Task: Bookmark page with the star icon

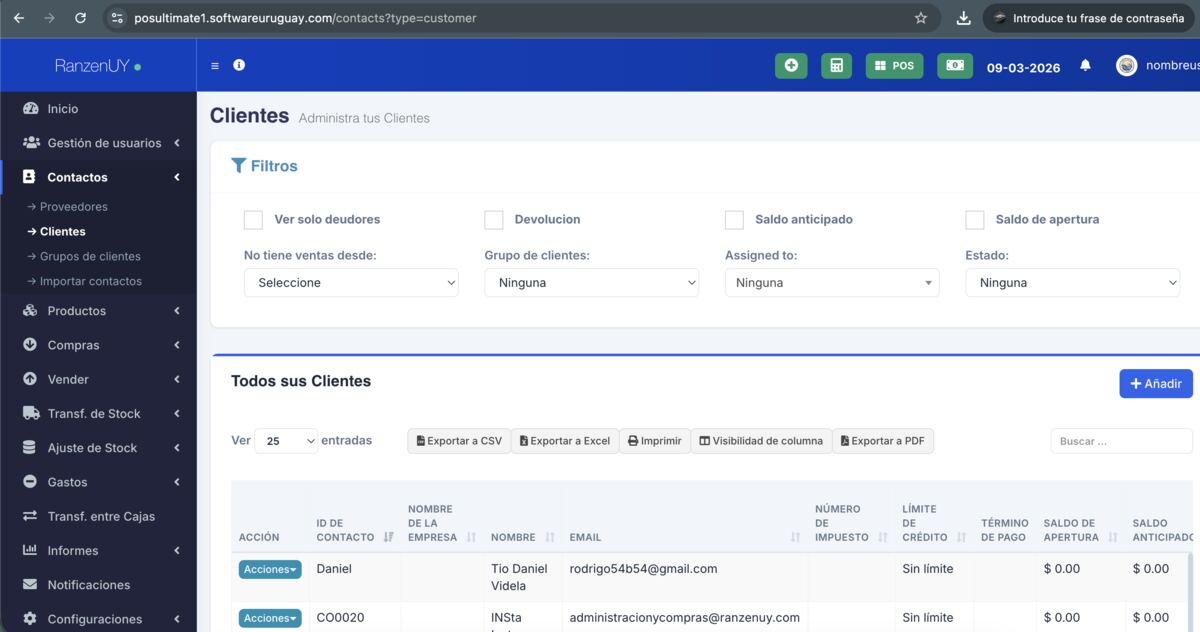Action: point(920,18)
